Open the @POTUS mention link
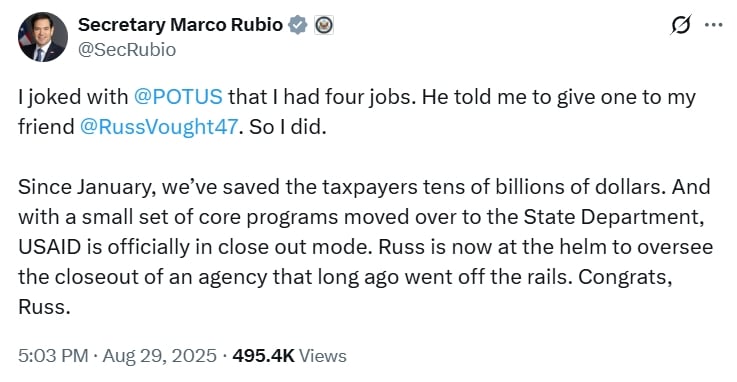 click(178, 97)
